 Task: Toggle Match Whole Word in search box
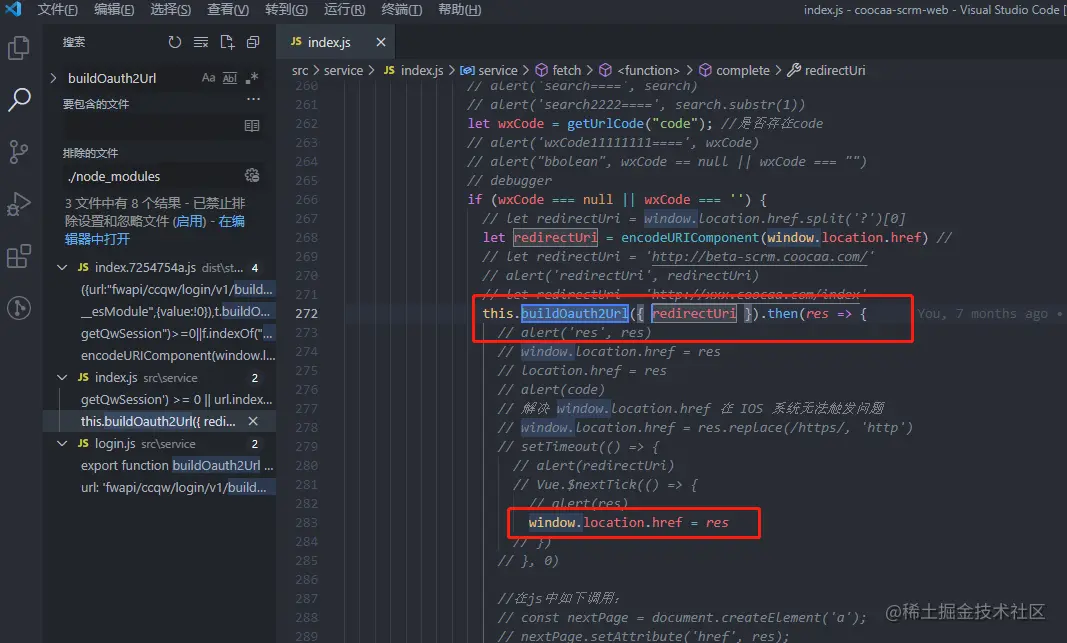[230, 78]
